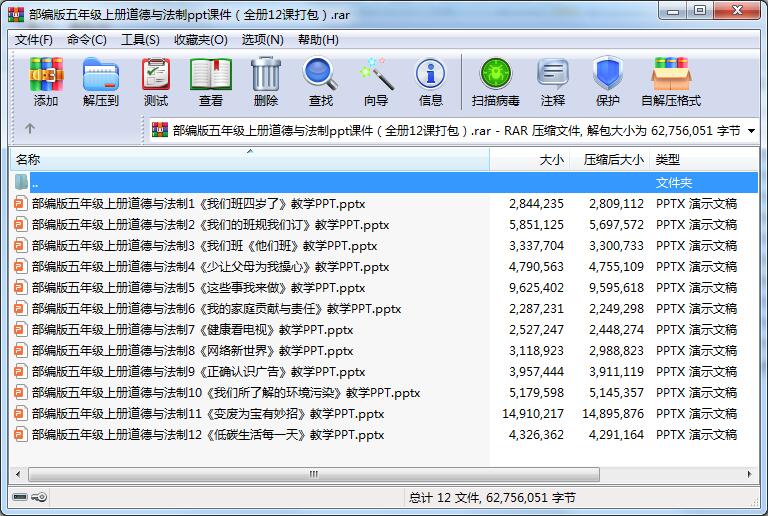The image size is (768, 516).
Task: Click the parent folder icon in the '..' row
Action: [x=21, y=182]
